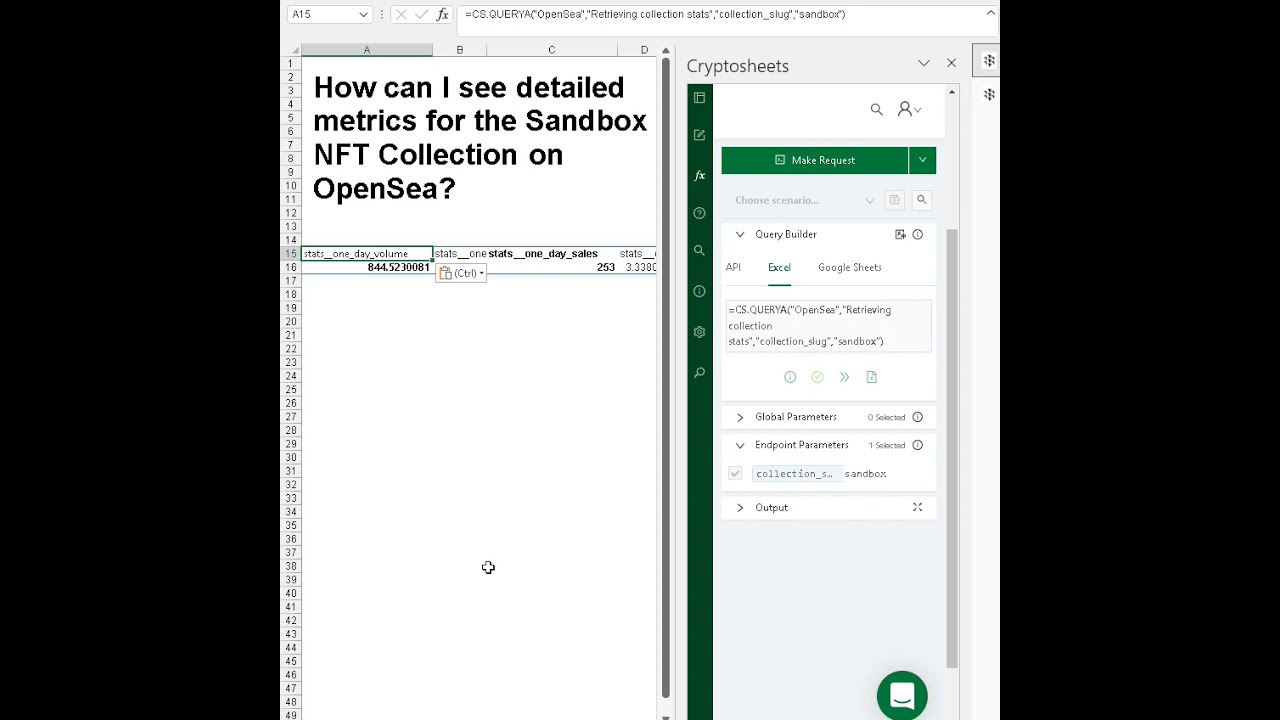Open the user account menu icon
Viewport: 1280px width, 720px height.
click(908, 109)
